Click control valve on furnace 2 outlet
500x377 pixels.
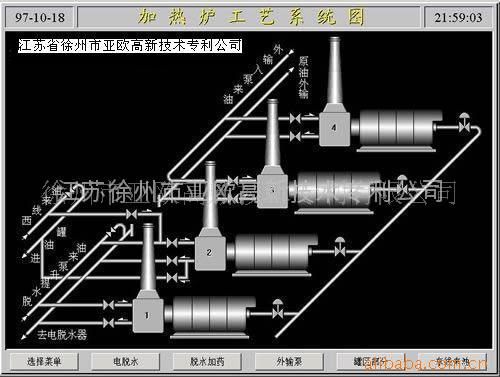[x=340, y=248]
